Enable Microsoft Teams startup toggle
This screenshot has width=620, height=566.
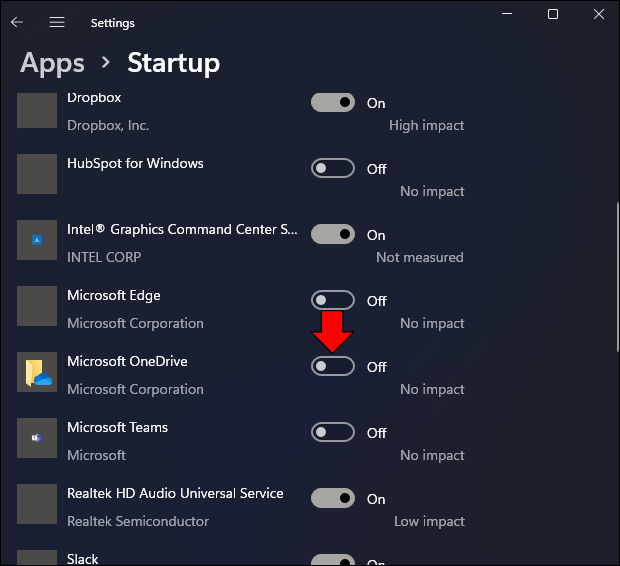coord(333,432)
